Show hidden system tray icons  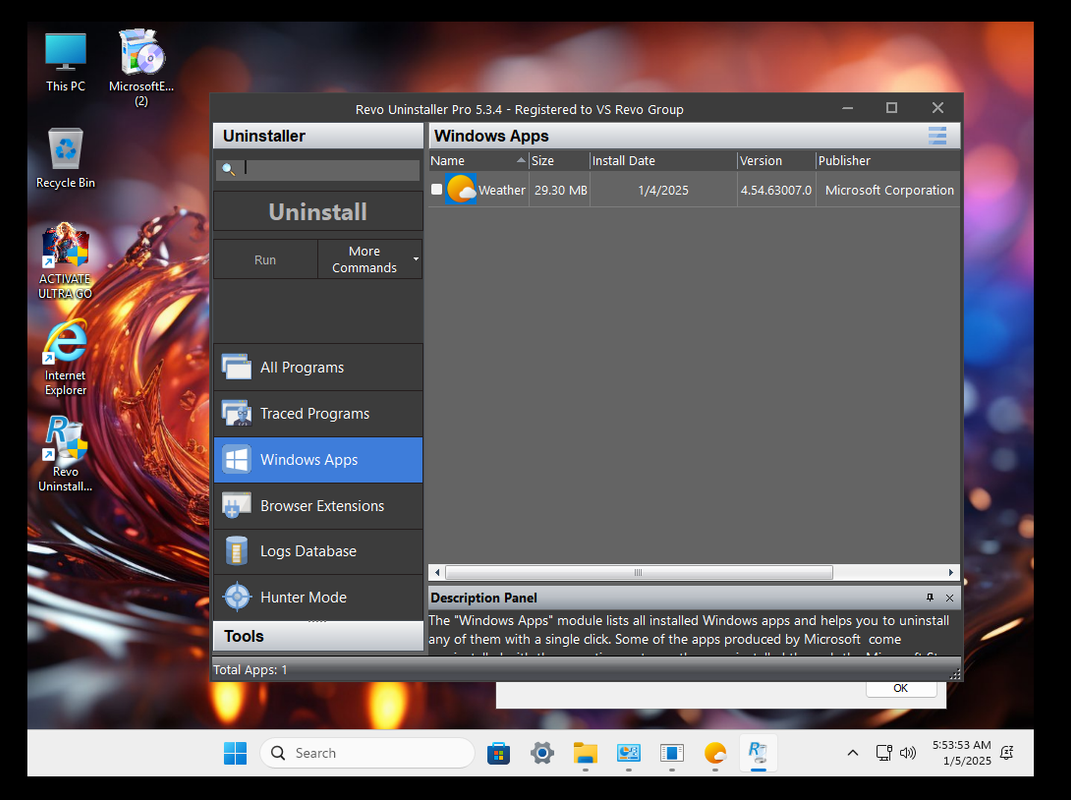pos(852,753)
